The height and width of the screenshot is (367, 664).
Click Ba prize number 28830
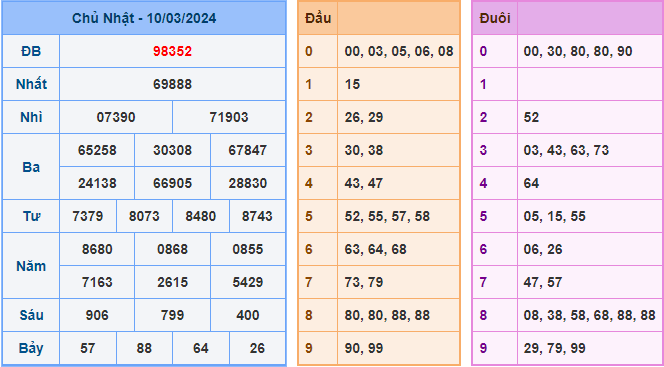point(248,183)
